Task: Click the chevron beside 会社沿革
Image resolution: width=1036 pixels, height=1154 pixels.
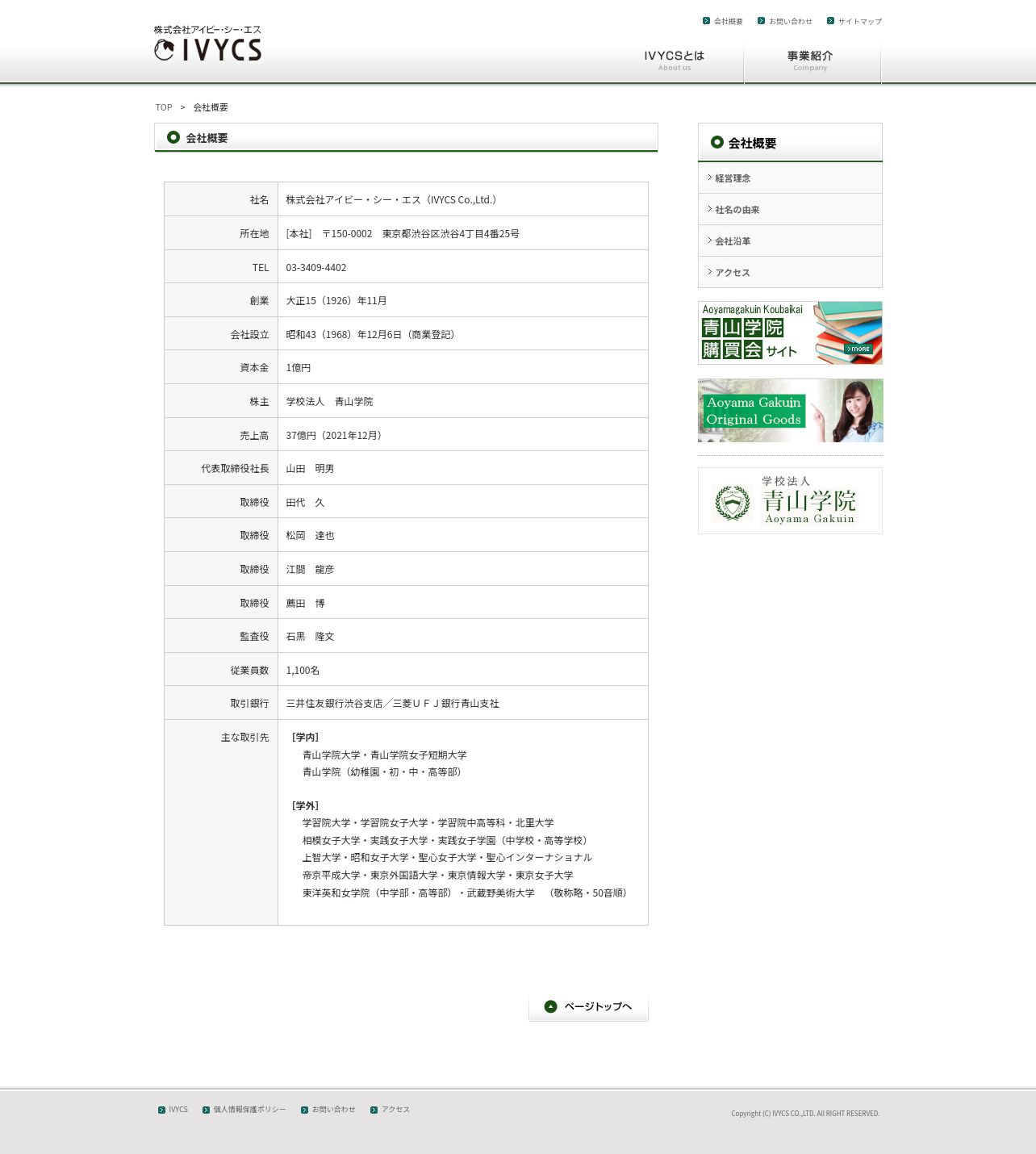Action: coord(709,240)
